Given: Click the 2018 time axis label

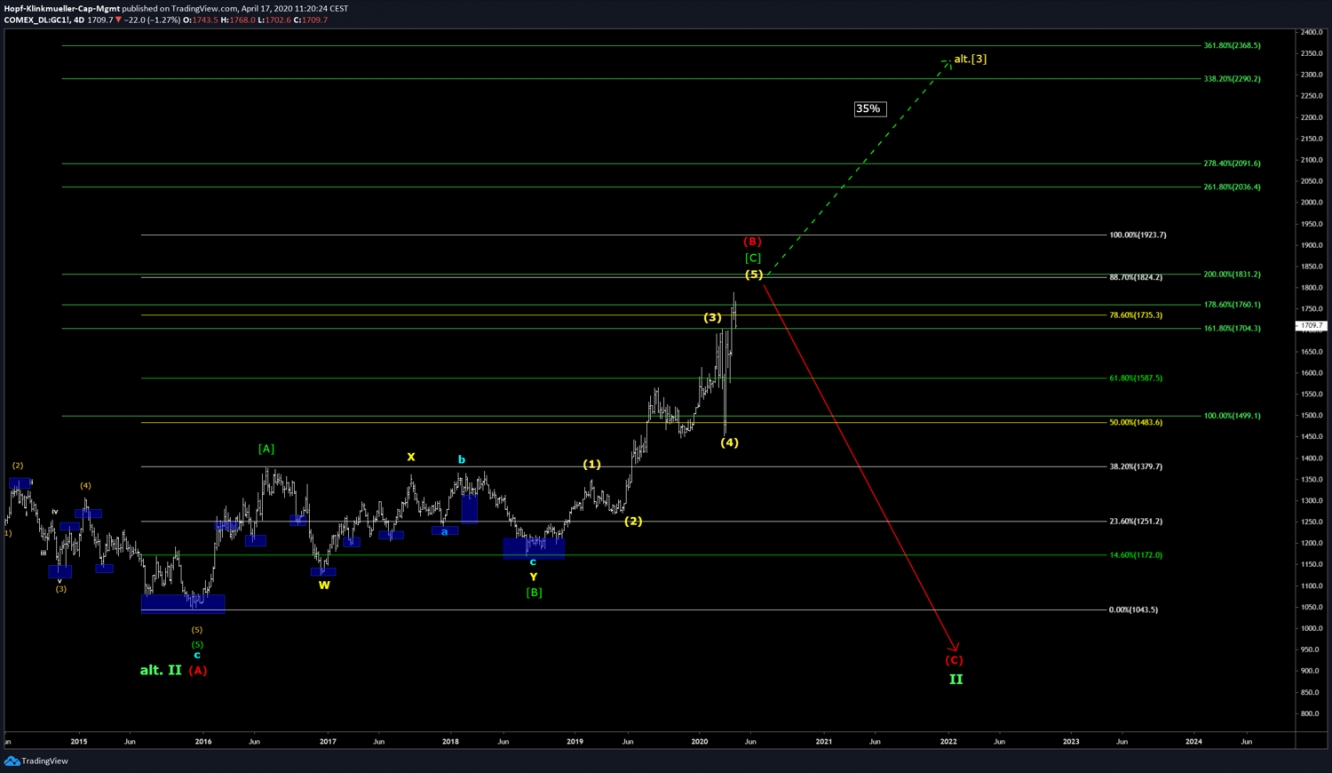Looking at the screenshot, I should click(451, 742).
